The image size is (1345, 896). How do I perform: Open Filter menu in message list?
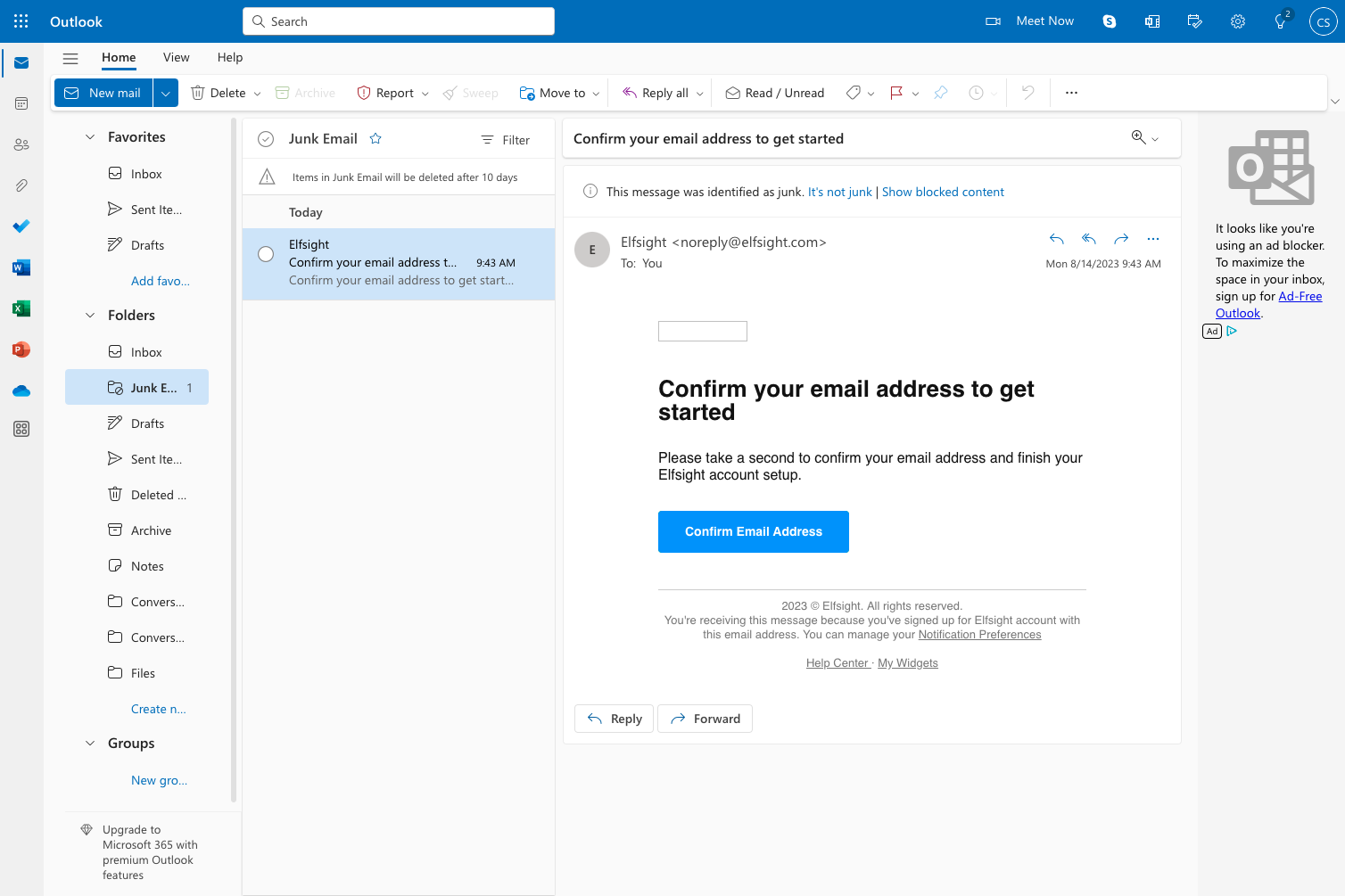tap(506, 140)
